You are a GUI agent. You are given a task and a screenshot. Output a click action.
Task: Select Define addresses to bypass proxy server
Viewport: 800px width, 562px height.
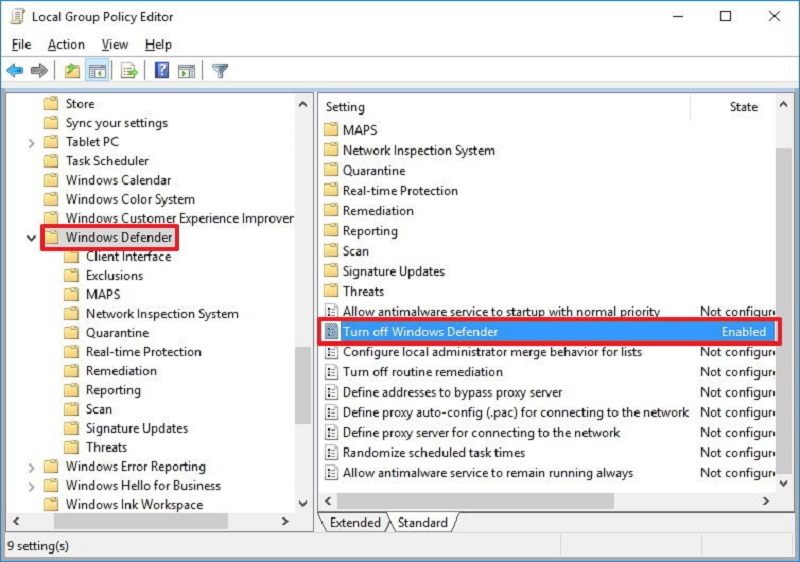(x=452, y=392)
